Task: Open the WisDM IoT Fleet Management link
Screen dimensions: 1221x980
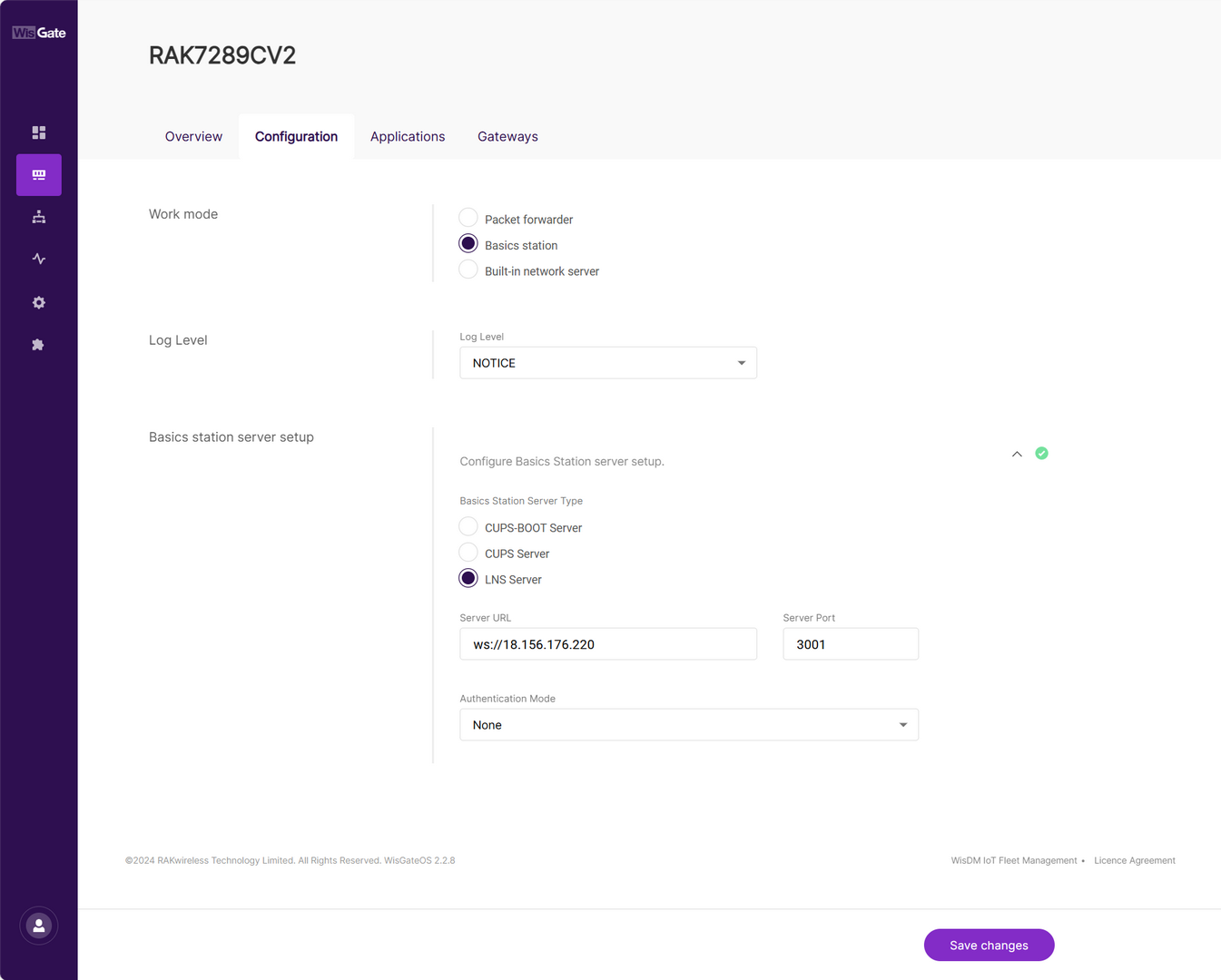Action: (x=1014, y=860)
